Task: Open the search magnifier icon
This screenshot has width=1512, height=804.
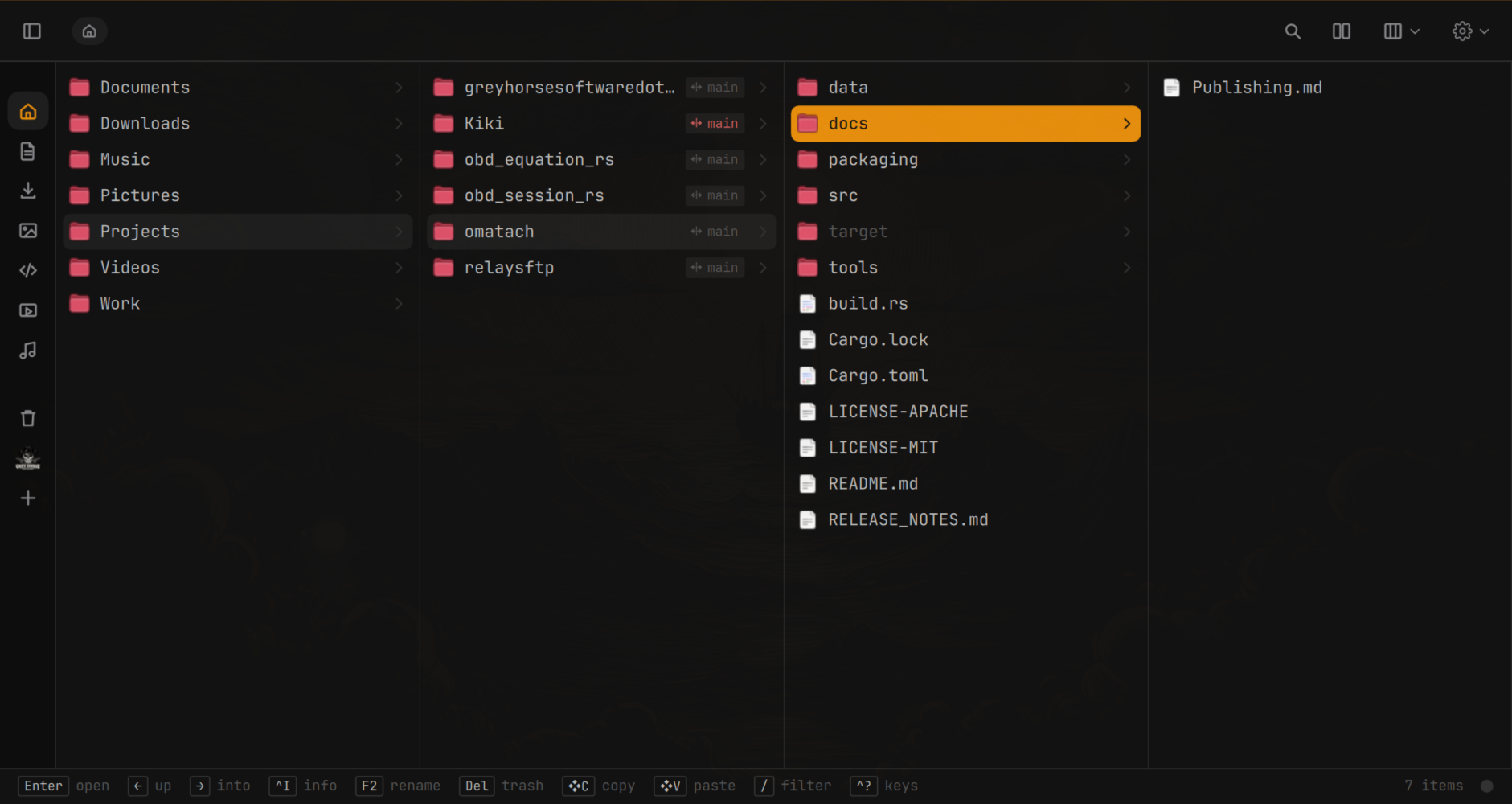Action: pyautogui.click(x=1293, y=31)
